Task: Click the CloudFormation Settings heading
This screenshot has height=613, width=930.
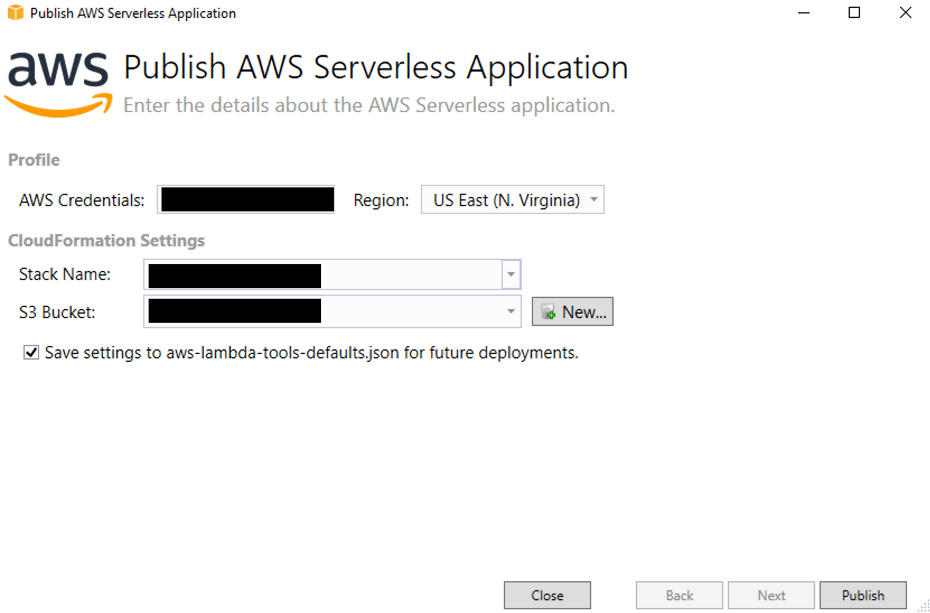Action: pos(106,240)
